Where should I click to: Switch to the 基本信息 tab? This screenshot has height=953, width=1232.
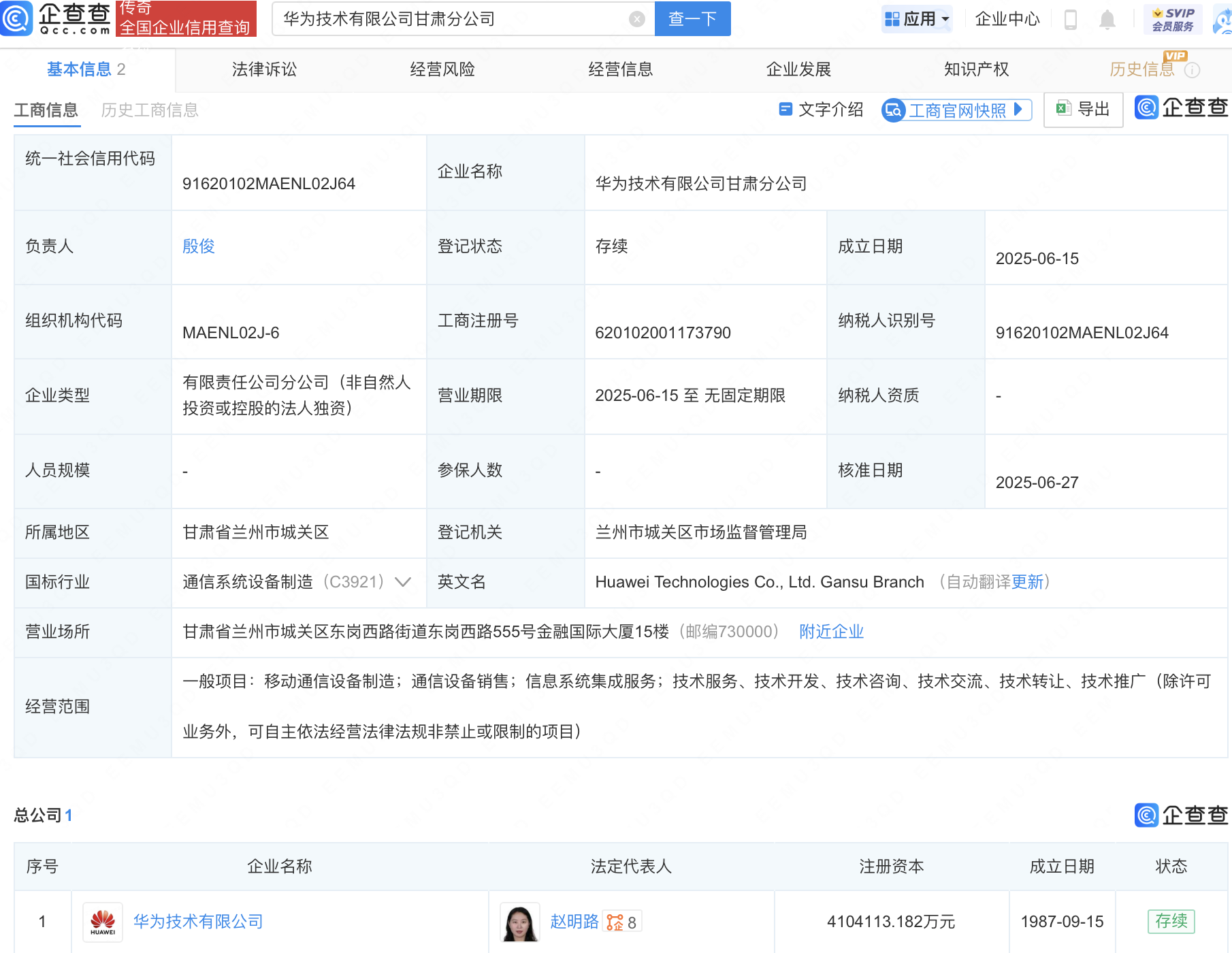tap(86, 69)
